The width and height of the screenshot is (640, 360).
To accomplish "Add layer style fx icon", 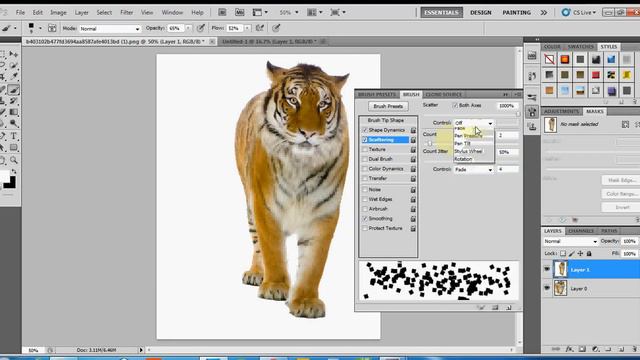I will click(569, 349).
